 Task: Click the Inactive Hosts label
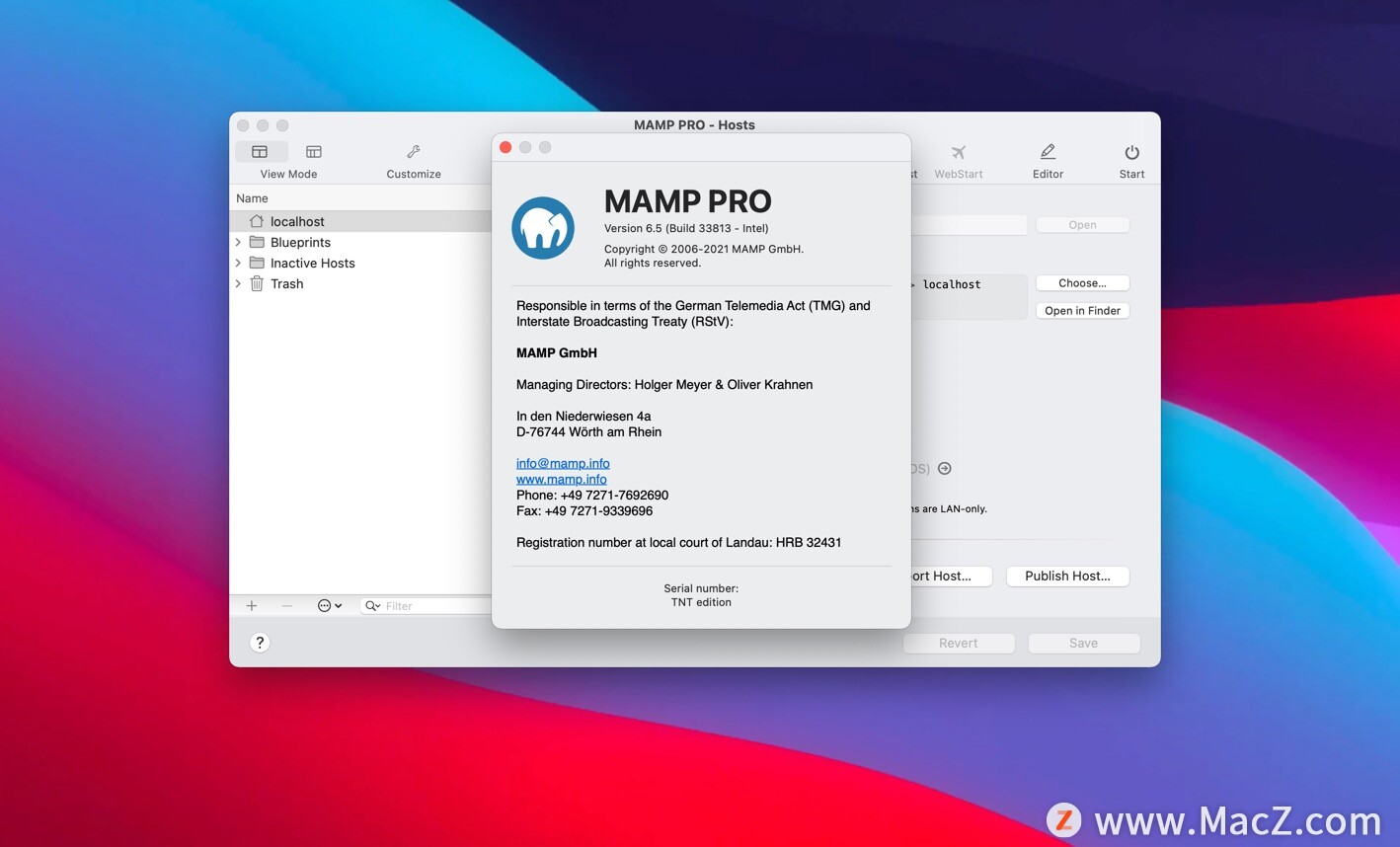click(x=312, y=263)
